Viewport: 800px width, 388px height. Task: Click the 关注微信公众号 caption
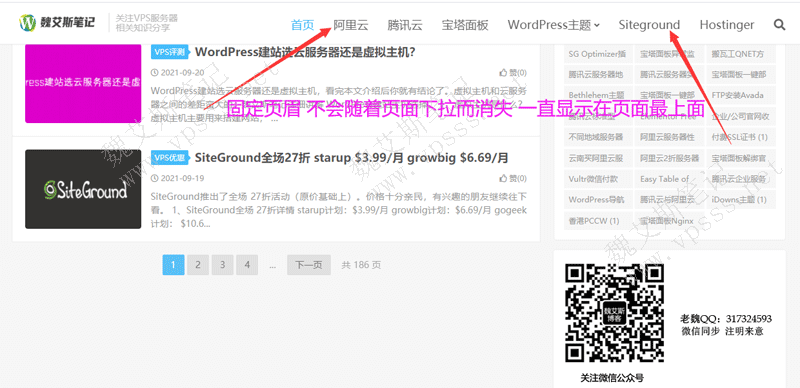(x=612, y=378)
